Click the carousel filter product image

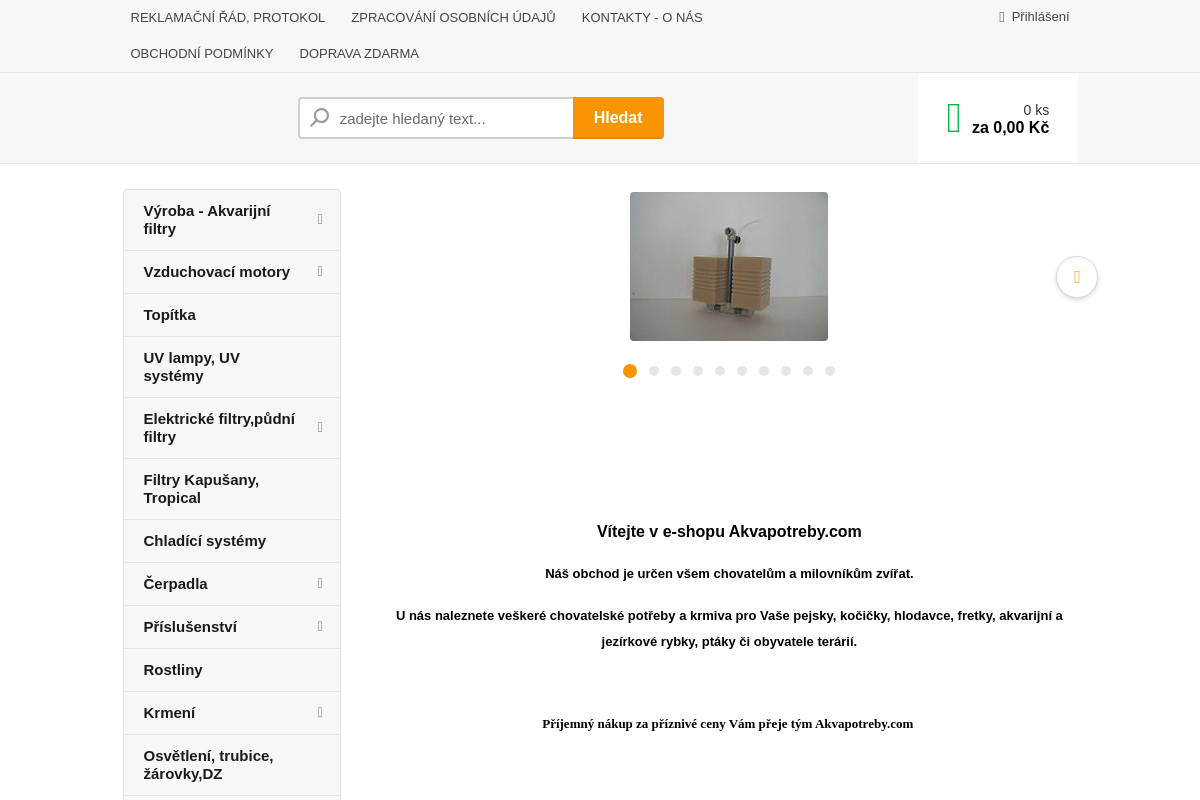click(x=729, y=266)
